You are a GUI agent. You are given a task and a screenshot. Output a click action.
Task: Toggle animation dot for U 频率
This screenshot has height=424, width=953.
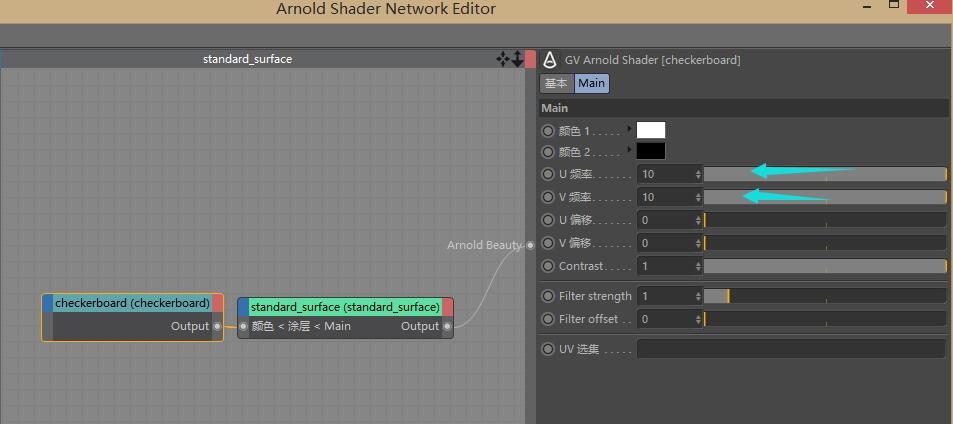[548, 174]
